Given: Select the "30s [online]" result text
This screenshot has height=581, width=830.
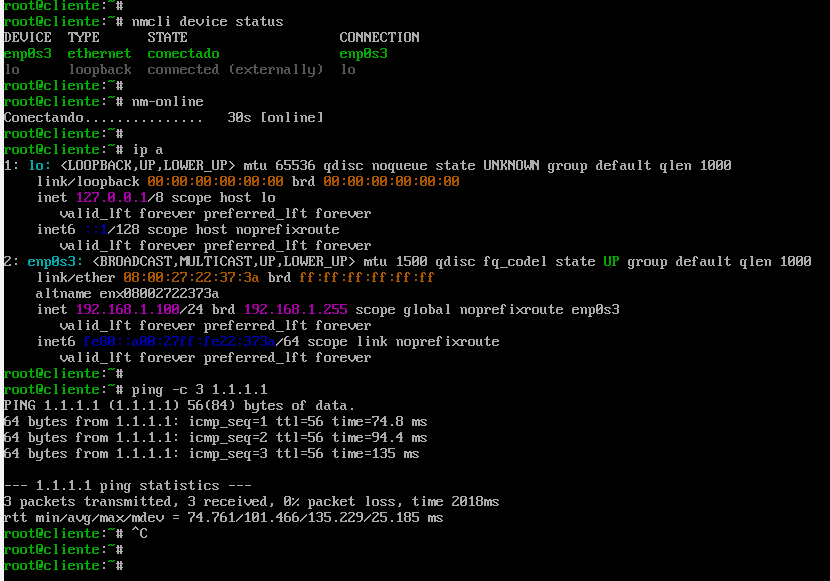Looking at the screenshot, I should tap(275, 117).
